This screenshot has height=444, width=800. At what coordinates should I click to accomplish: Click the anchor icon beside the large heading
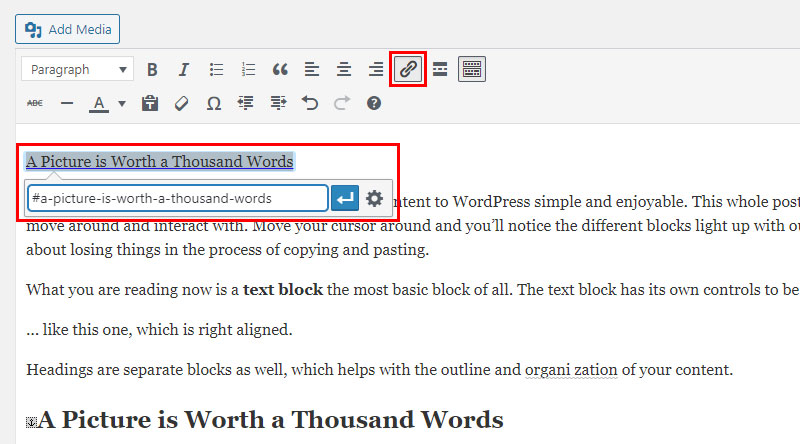pyautogui.click(x=31, y=422)
